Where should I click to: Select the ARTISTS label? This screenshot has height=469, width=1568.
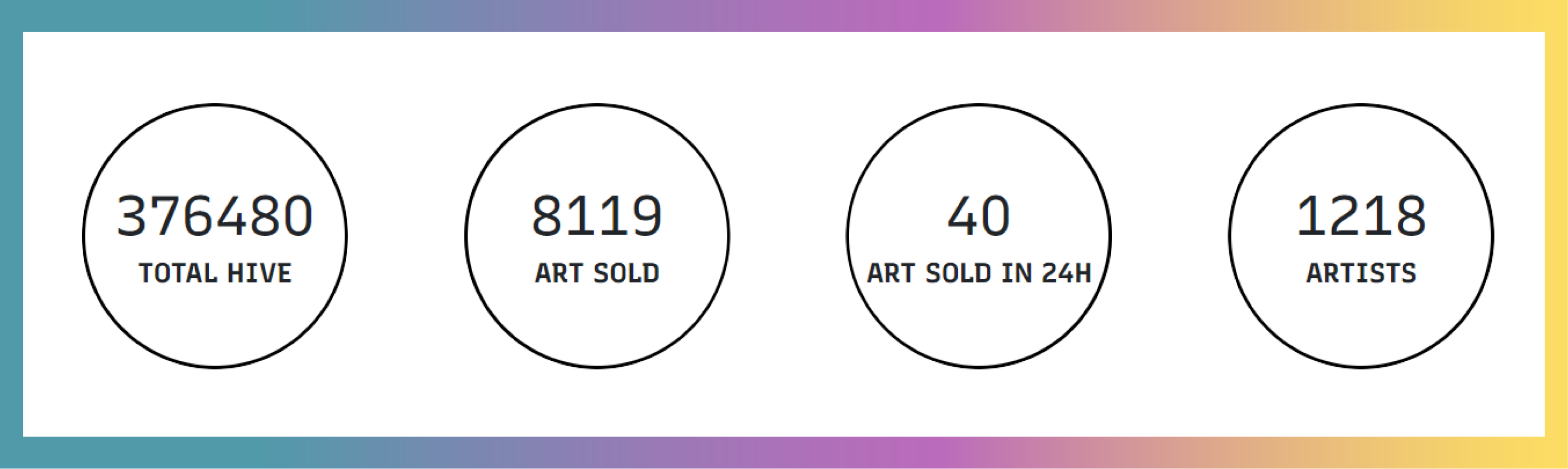click(x=1361, y=273)
